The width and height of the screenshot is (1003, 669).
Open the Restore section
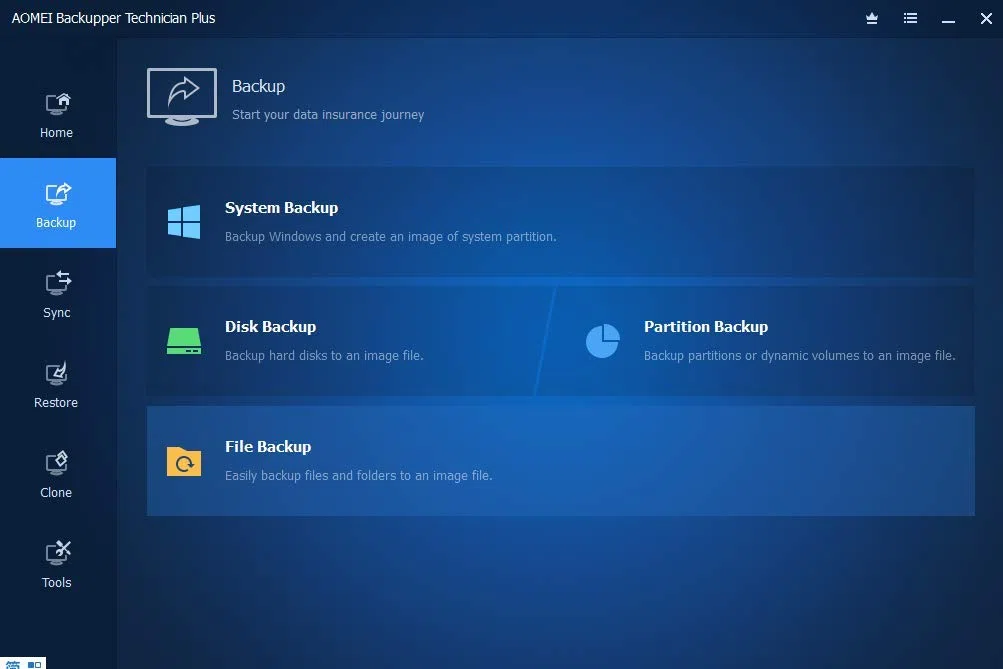[x=57, y=383]
